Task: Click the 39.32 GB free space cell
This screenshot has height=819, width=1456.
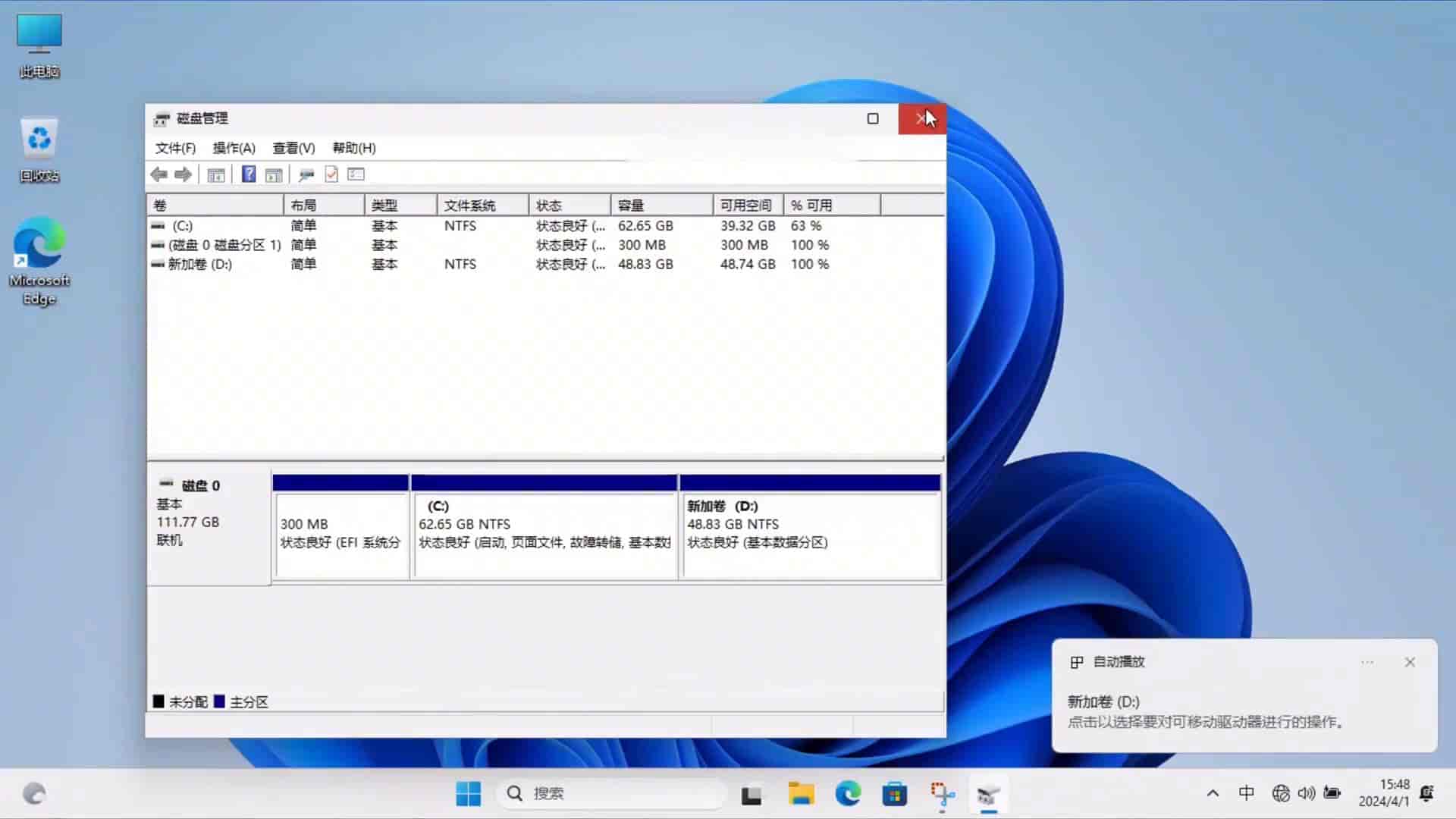Action: point(748,226)
